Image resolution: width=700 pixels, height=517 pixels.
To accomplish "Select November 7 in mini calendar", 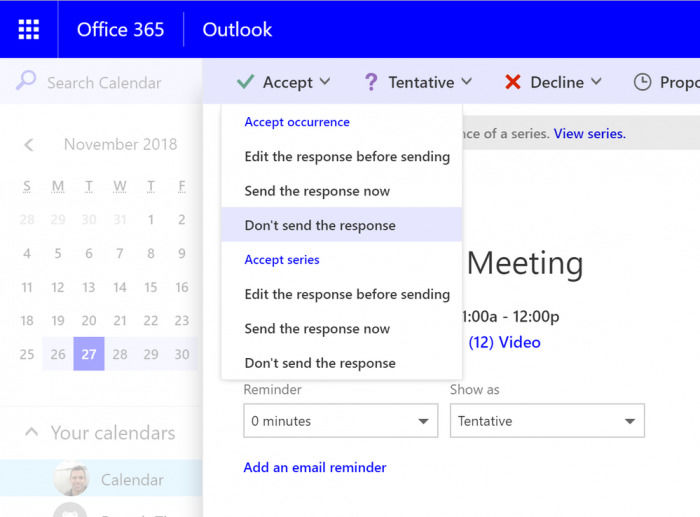I will pyautogui.click(x=120, y=253).
